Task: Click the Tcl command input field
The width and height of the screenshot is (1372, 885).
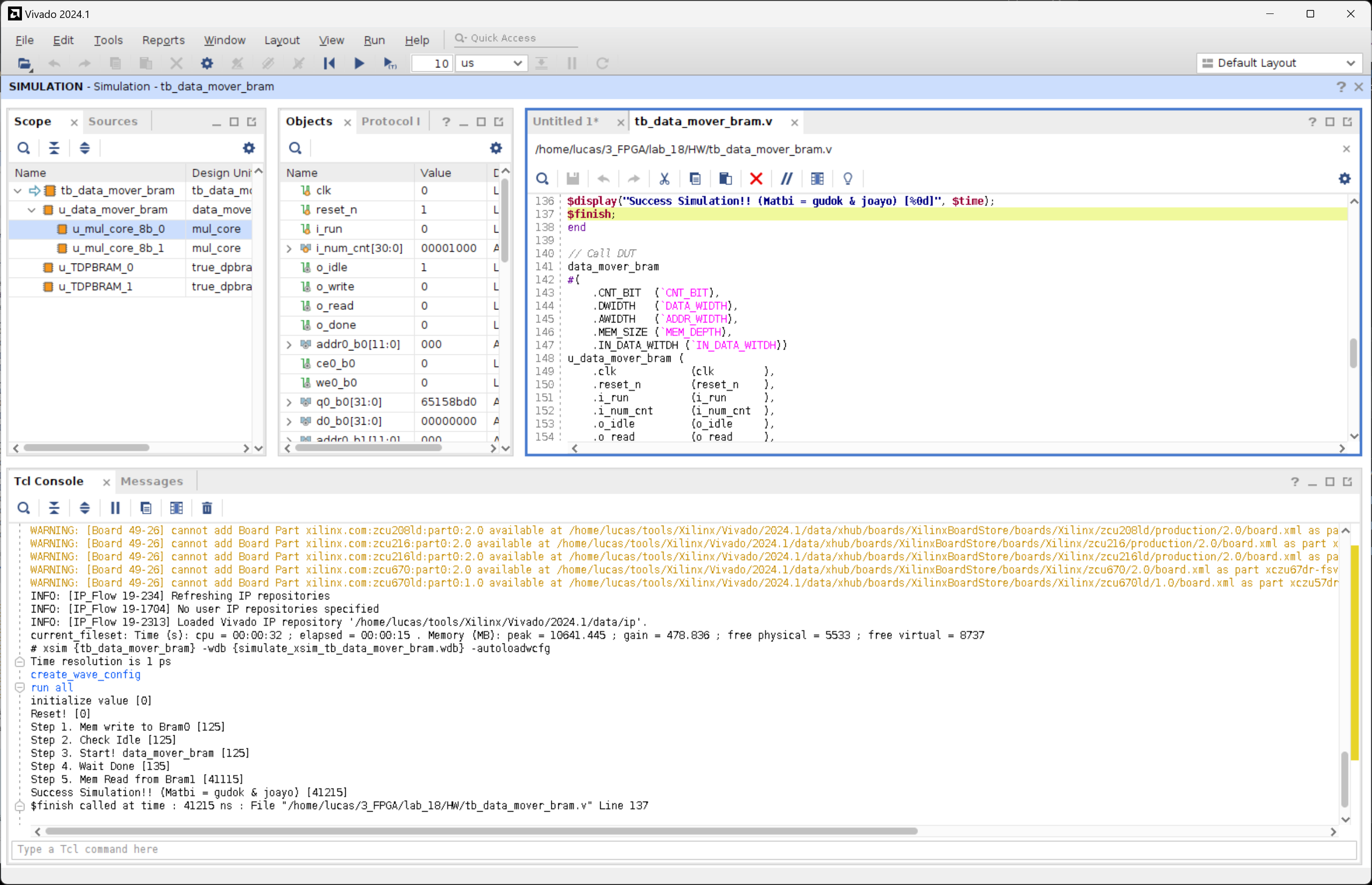Action: 684,850
